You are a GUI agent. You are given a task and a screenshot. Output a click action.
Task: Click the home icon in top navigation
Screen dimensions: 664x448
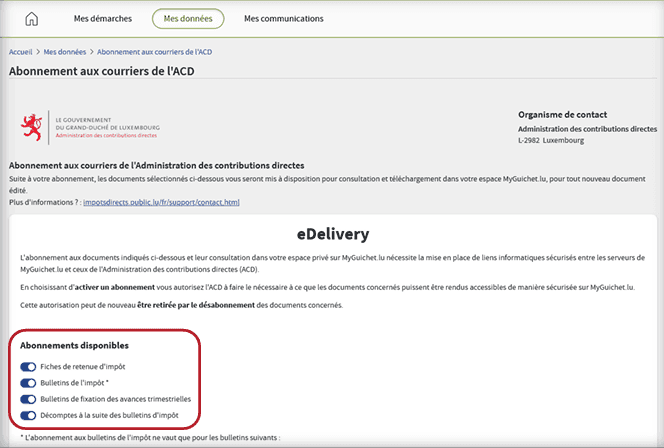[x=31, y=18]
